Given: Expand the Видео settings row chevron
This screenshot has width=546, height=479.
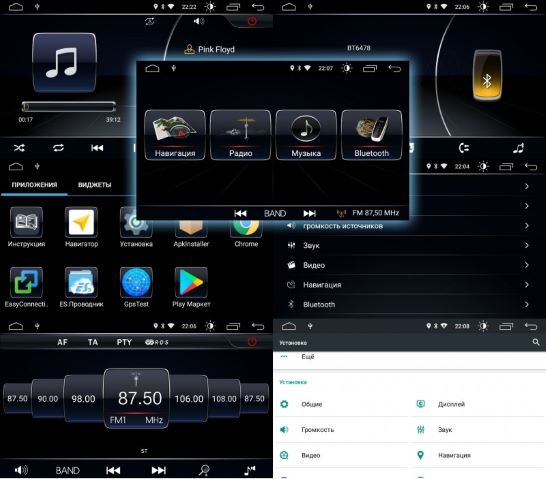Looking at the screenshot, I should (527, 265).
